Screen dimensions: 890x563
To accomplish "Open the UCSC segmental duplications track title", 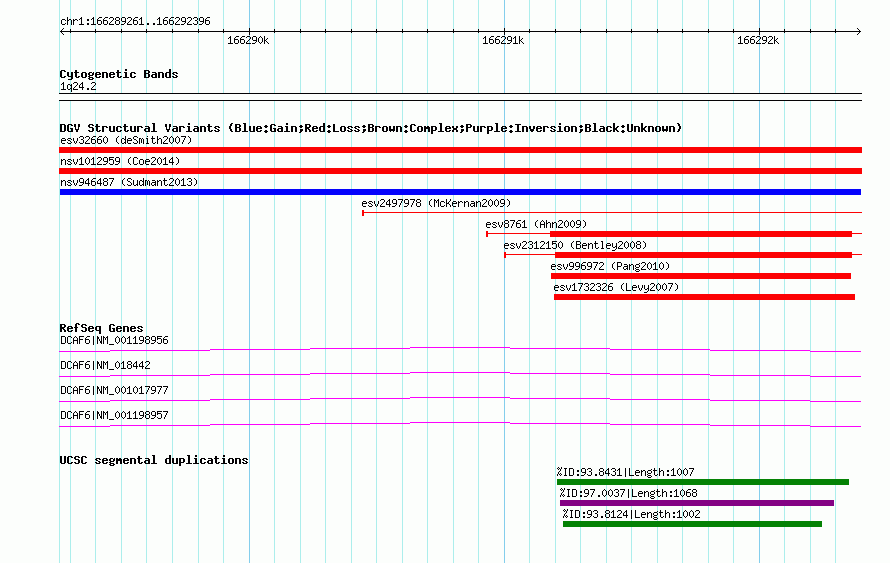I will tap(154, 460).
